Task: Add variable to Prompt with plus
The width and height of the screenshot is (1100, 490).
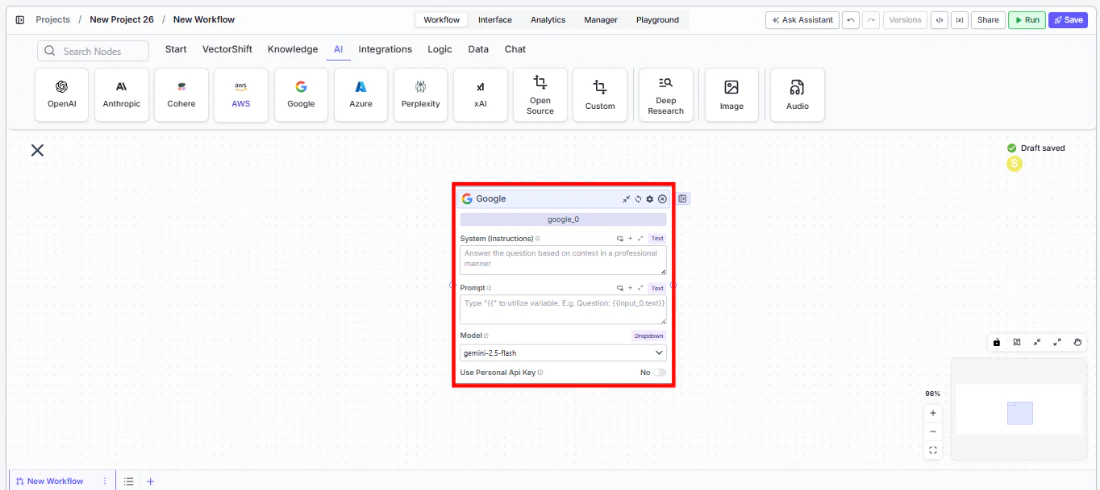Action: (x=630, y=288)
